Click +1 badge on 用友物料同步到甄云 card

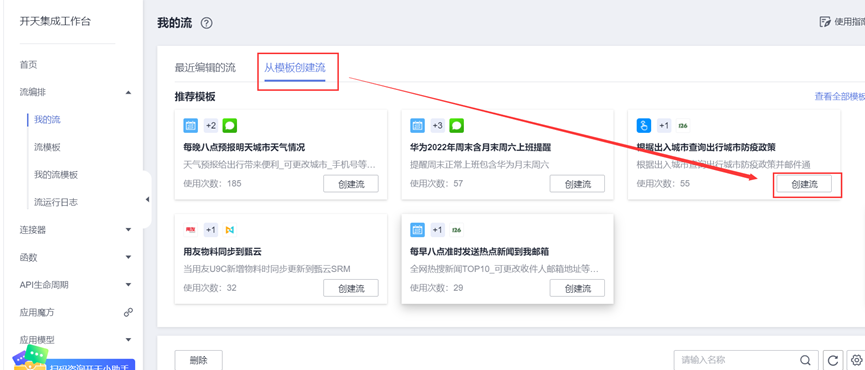click(211, 229)
